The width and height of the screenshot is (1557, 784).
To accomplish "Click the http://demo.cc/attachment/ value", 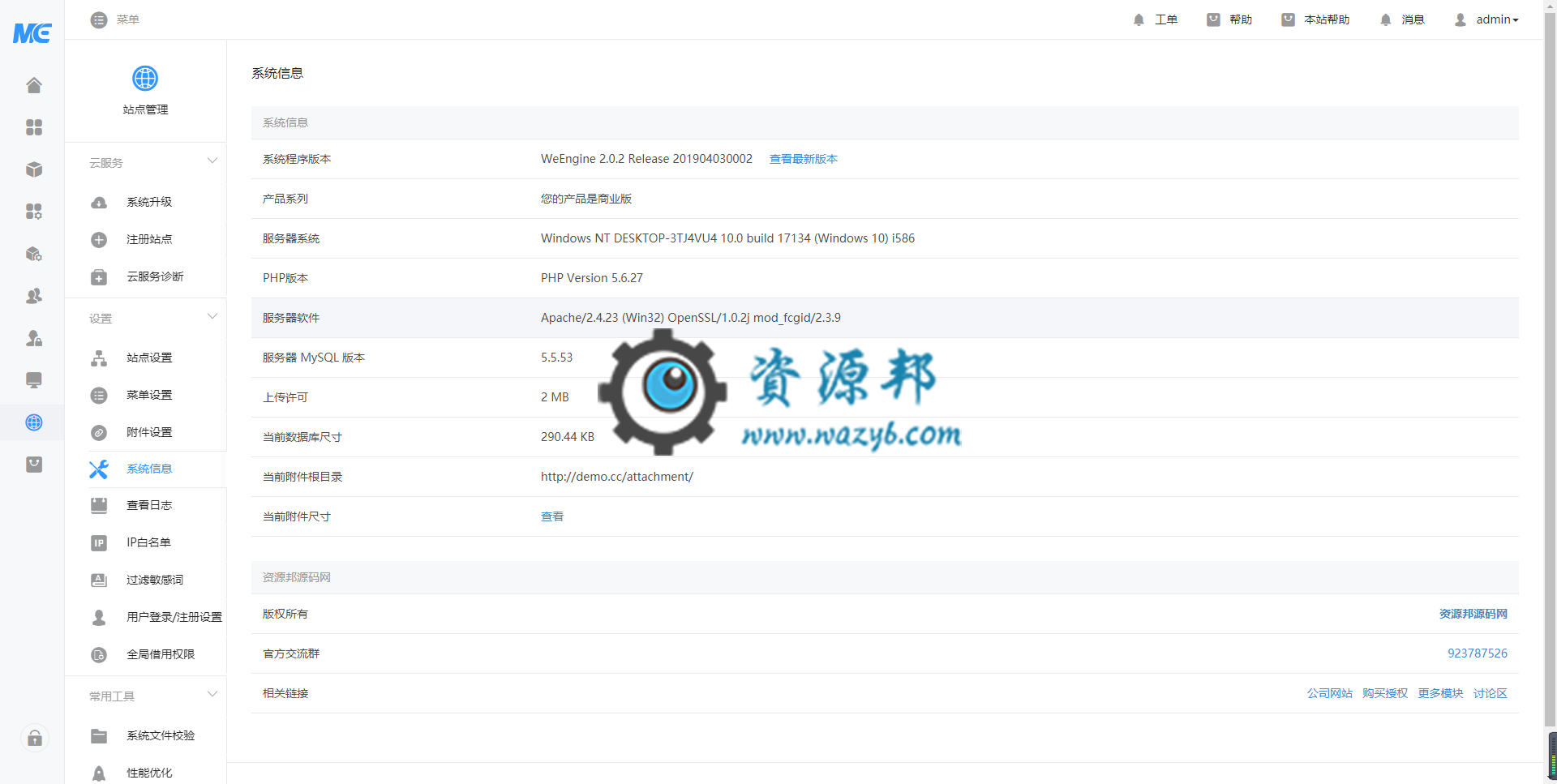I will click(617, 477).
